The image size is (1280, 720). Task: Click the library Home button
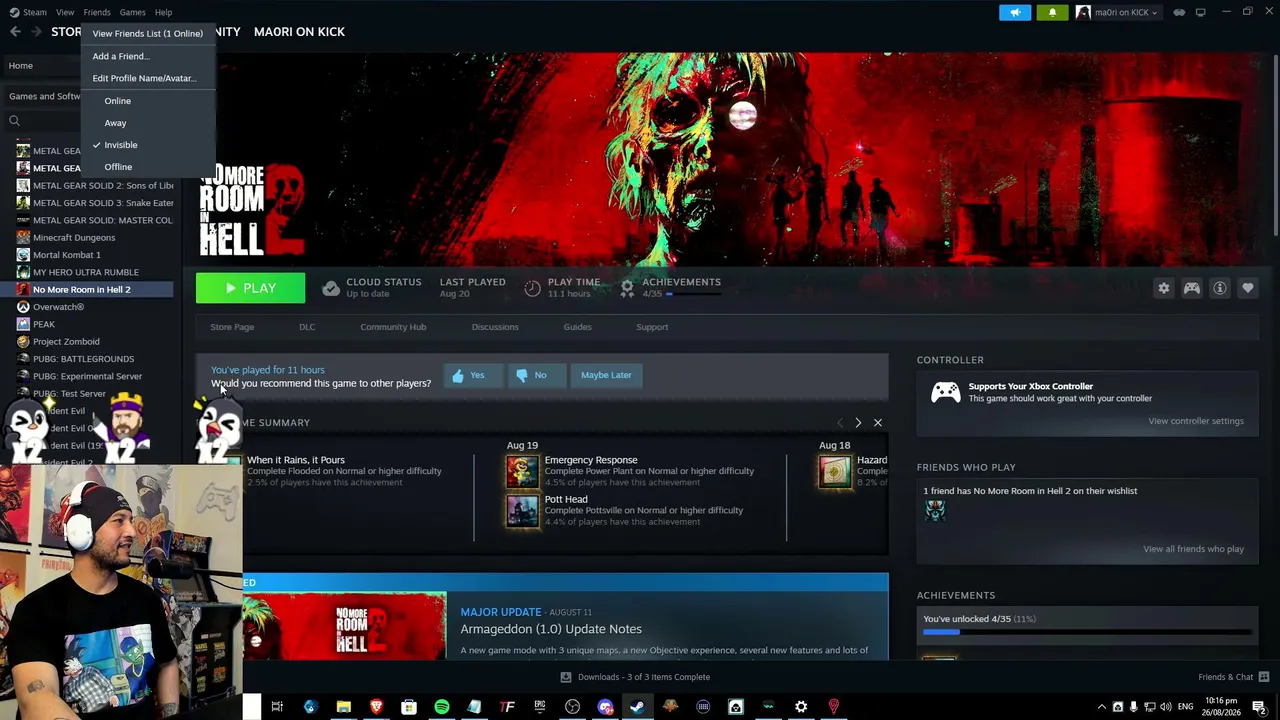(21, 66)
